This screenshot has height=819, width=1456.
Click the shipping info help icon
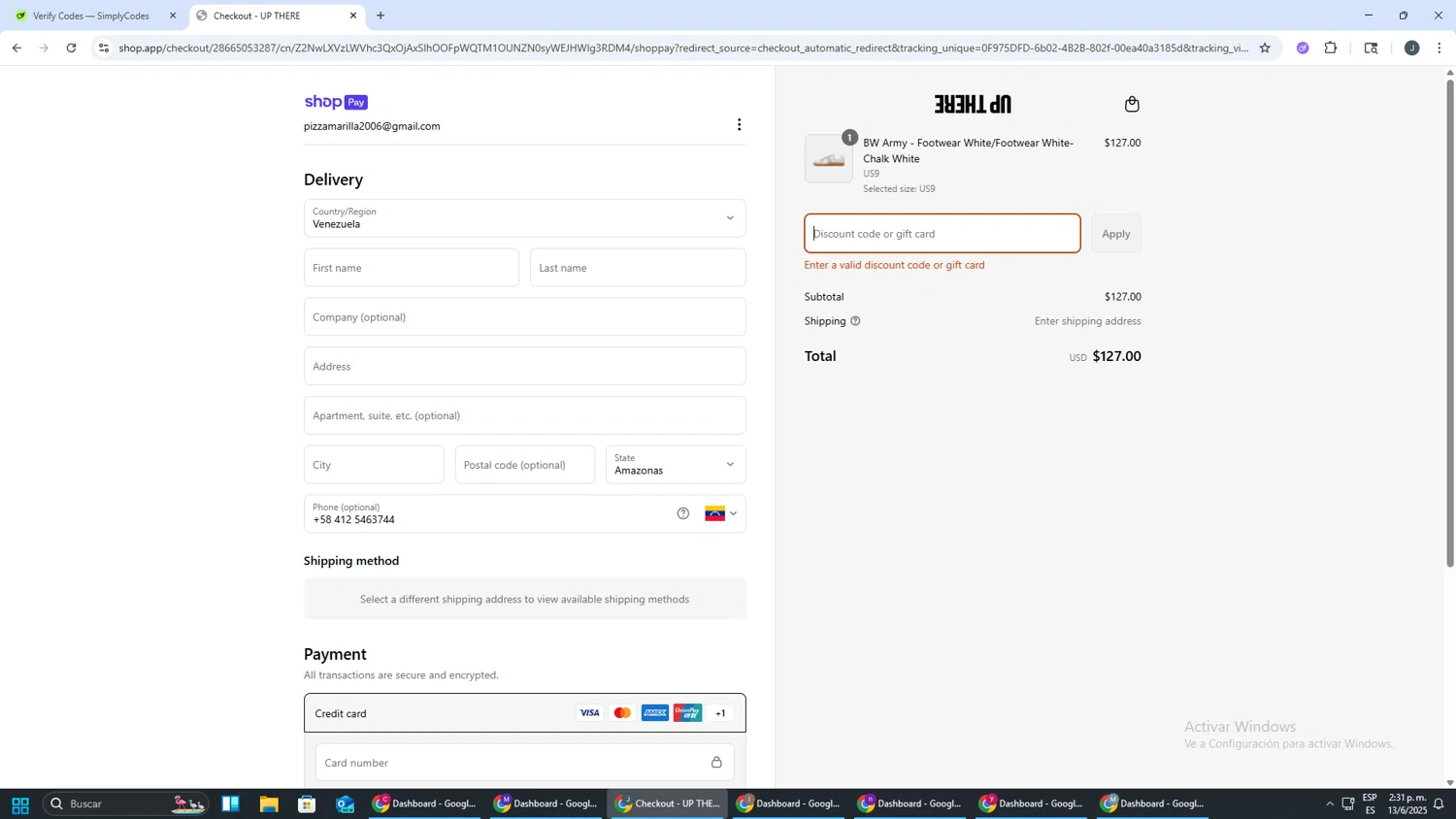pos(855,321)
